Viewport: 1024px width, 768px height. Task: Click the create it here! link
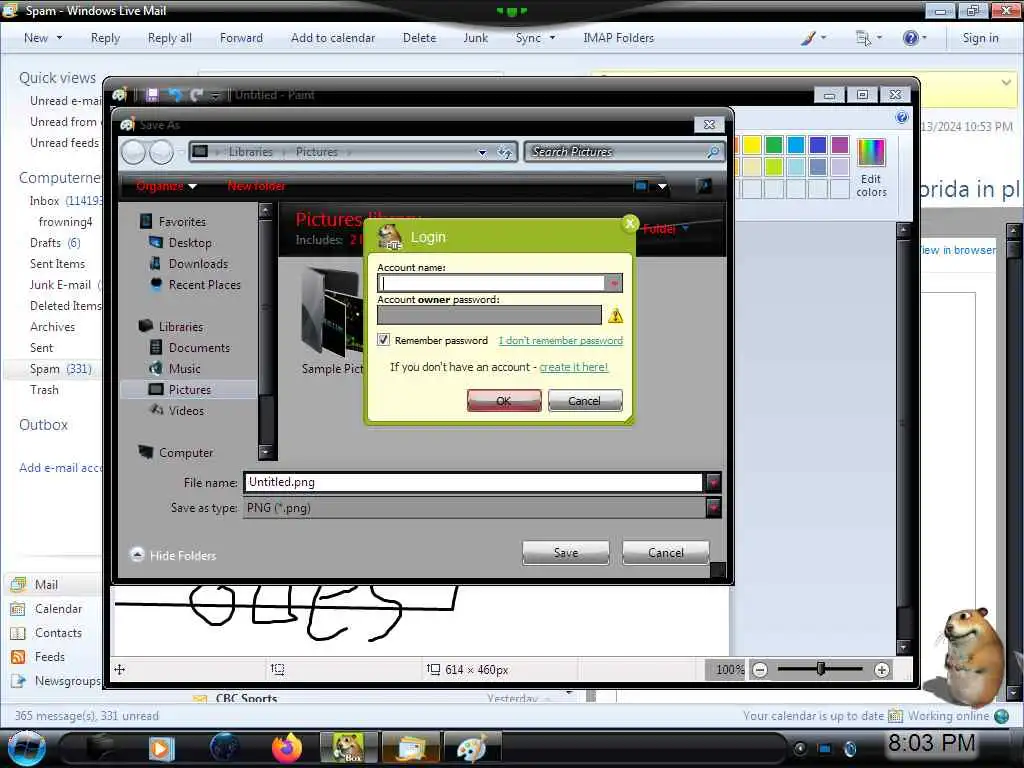click(573, 367)
